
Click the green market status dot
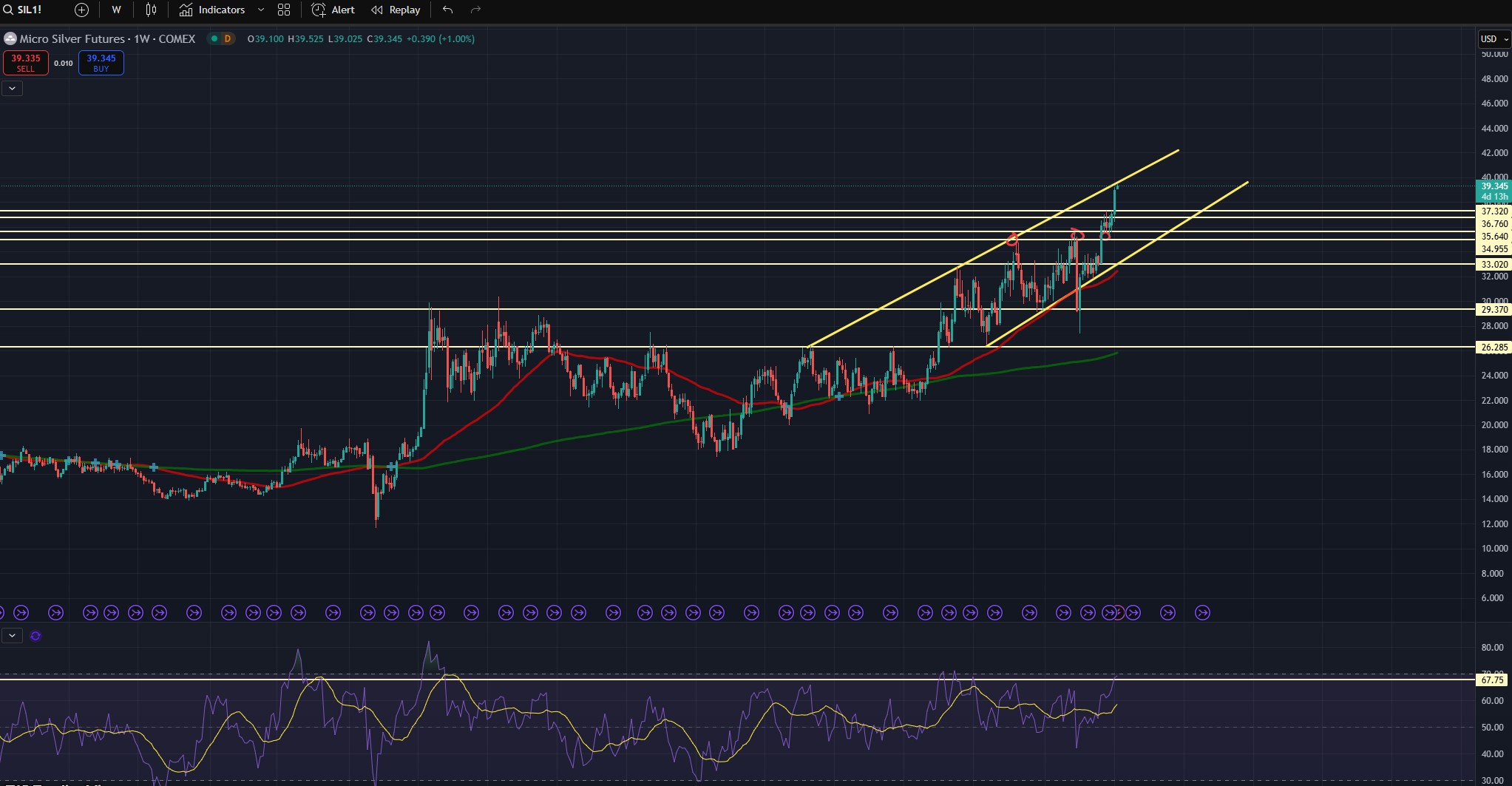pyautogui.click(x=214, y=38)
